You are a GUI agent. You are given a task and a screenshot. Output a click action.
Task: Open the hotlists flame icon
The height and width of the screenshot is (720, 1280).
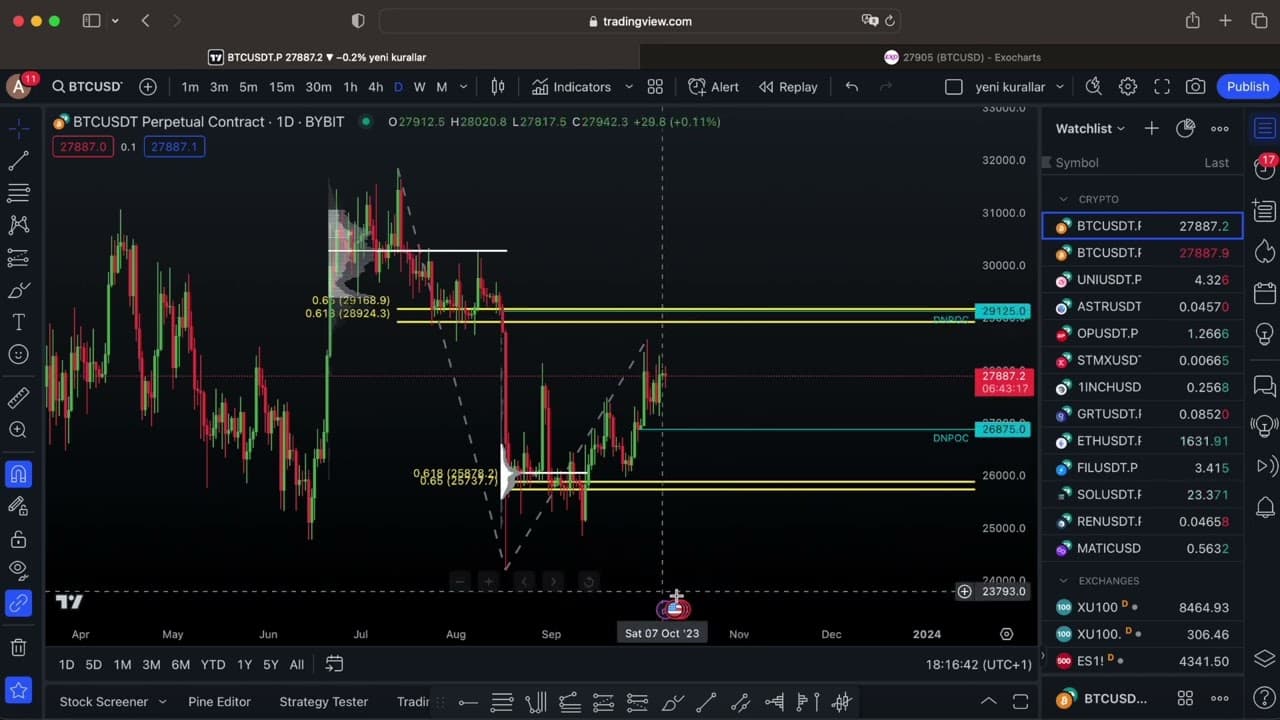click(1265, 250)
